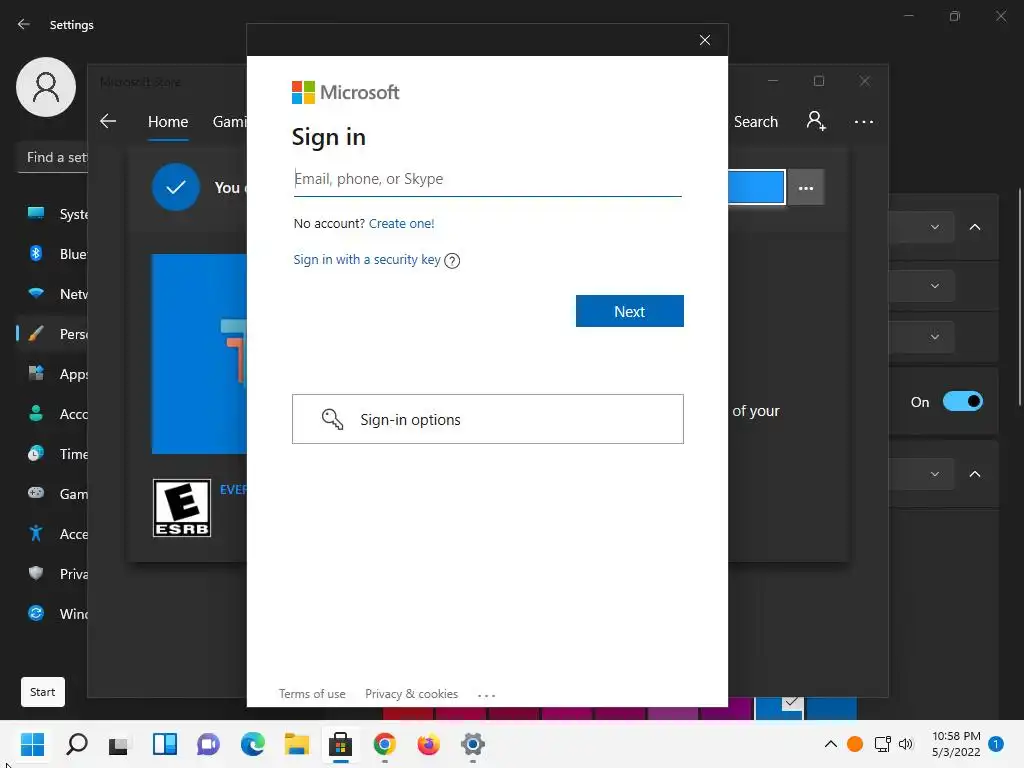The height and width of the screenshot is (768, 1024).
Task: Open Privacy & cookies link
Action: 411,694
